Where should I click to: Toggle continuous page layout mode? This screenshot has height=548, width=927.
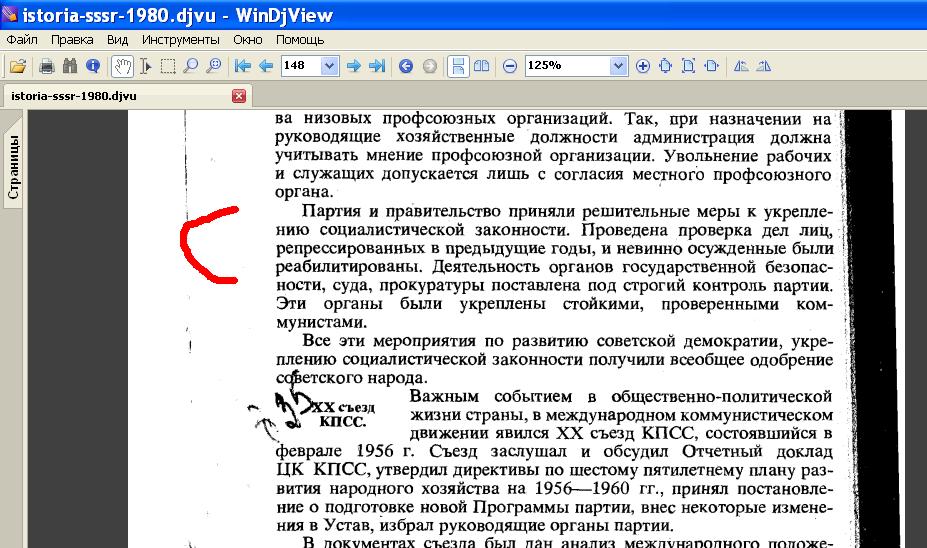click(x=458, y=66)
